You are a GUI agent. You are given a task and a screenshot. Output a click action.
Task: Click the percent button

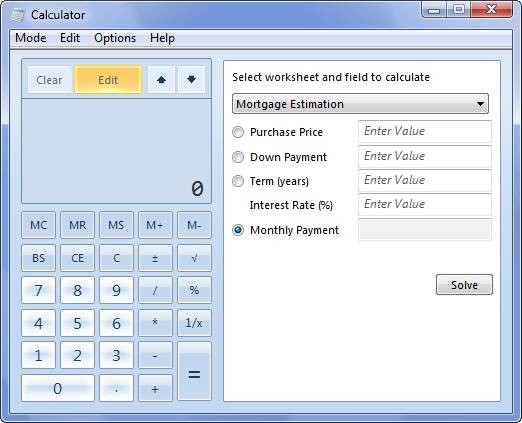coord(194,290)
